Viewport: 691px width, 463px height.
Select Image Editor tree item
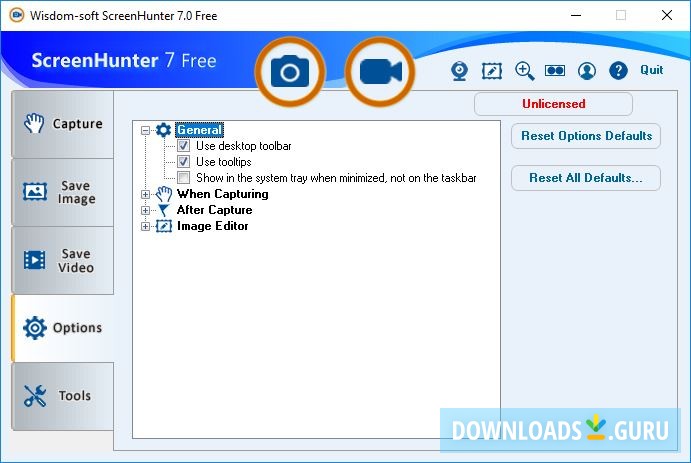point(212,226)
